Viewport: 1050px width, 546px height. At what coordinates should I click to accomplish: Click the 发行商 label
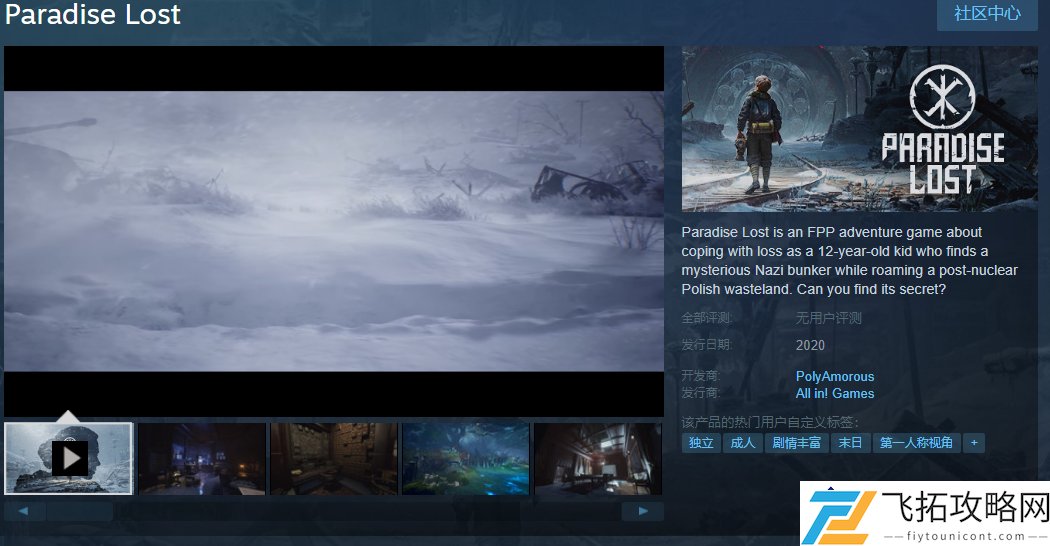tap(701, 393)
